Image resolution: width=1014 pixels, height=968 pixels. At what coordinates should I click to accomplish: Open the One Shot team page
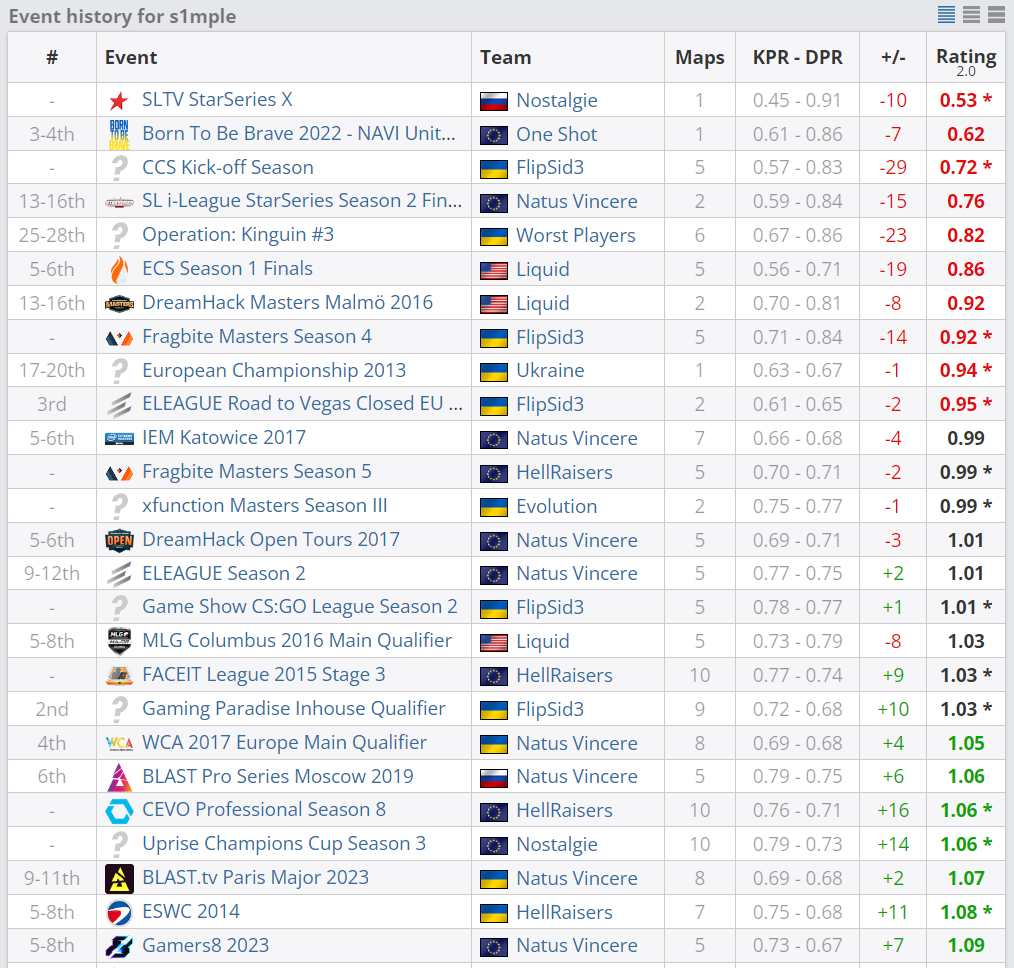click(x=557, y=134)
